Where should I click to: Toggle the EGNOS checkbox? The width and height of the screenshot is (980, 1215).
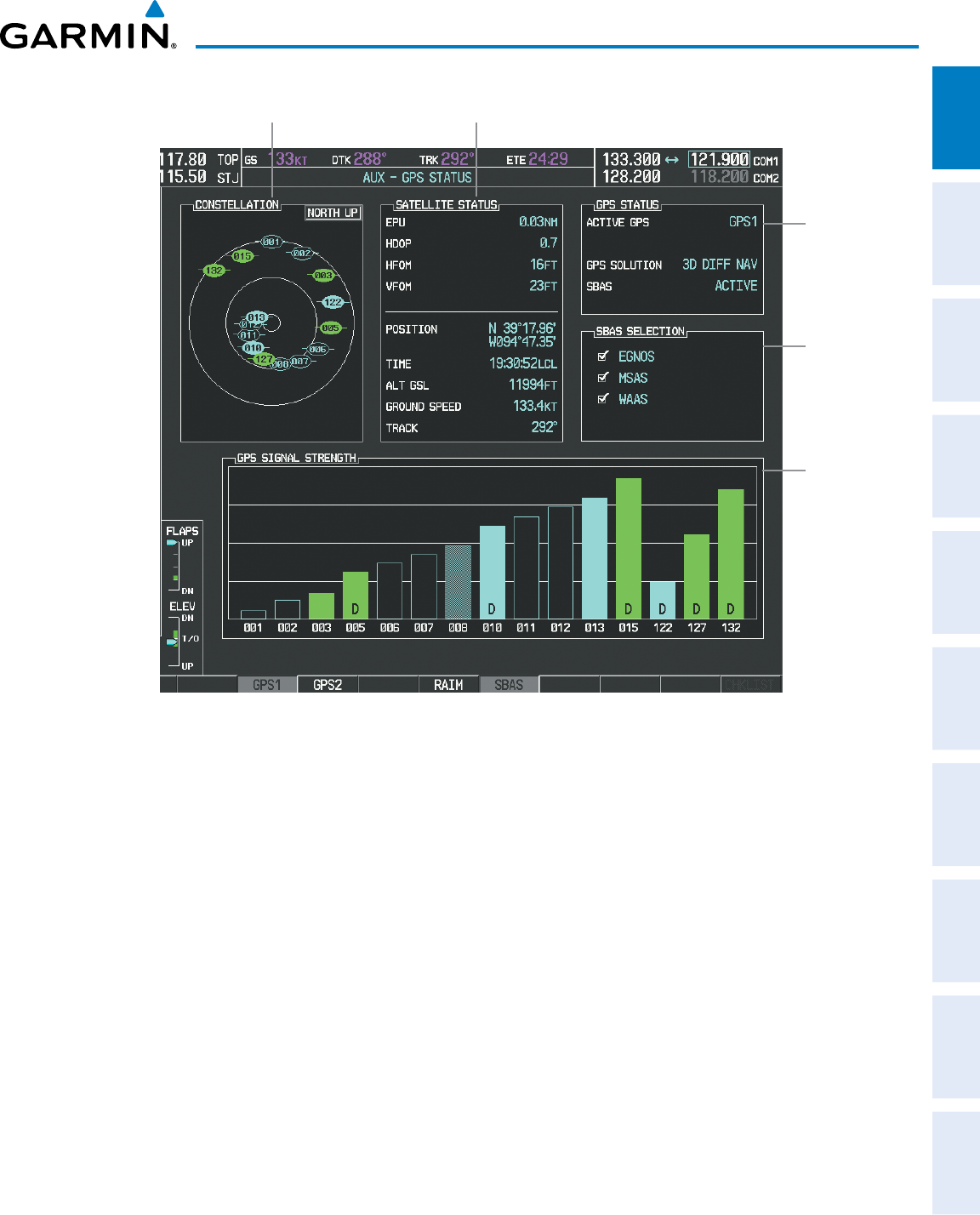[x=603, y=357]
